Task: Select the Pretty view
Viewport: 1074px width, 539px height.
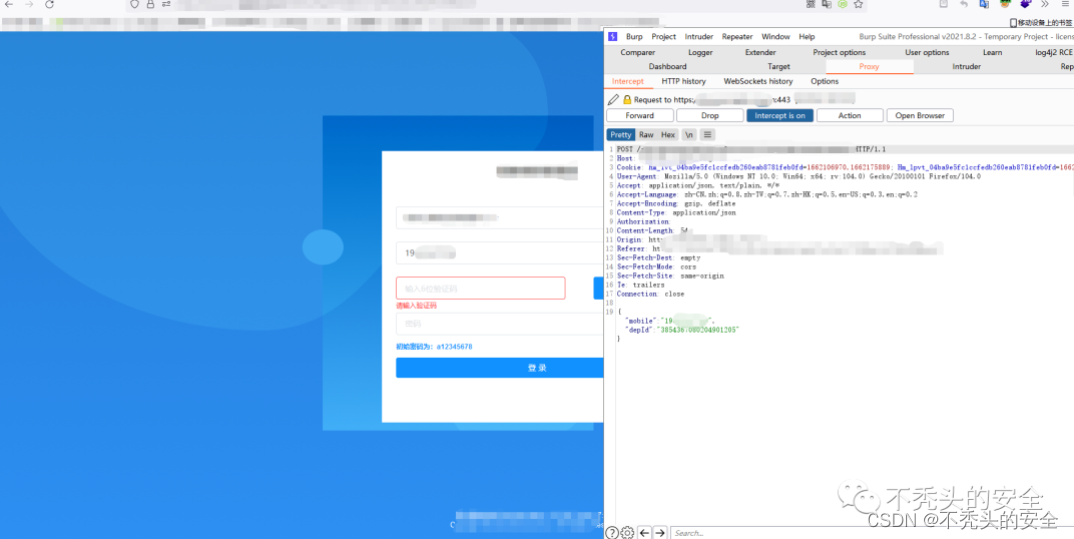Action: coord(621,135)
